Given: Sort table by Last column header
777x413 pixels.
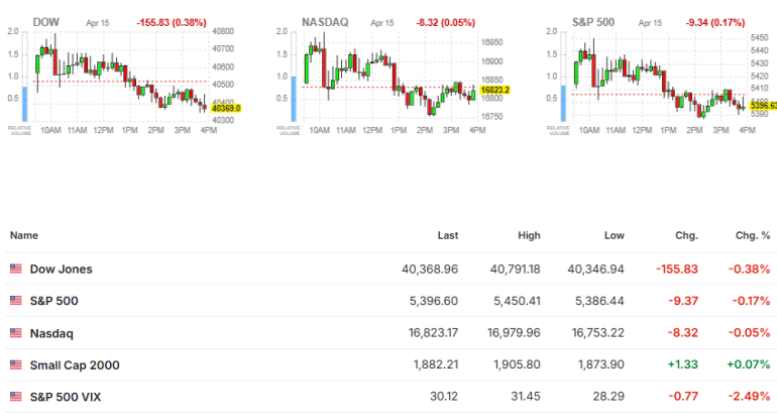Looking at the screenshot, I should [x=447, y=236].
